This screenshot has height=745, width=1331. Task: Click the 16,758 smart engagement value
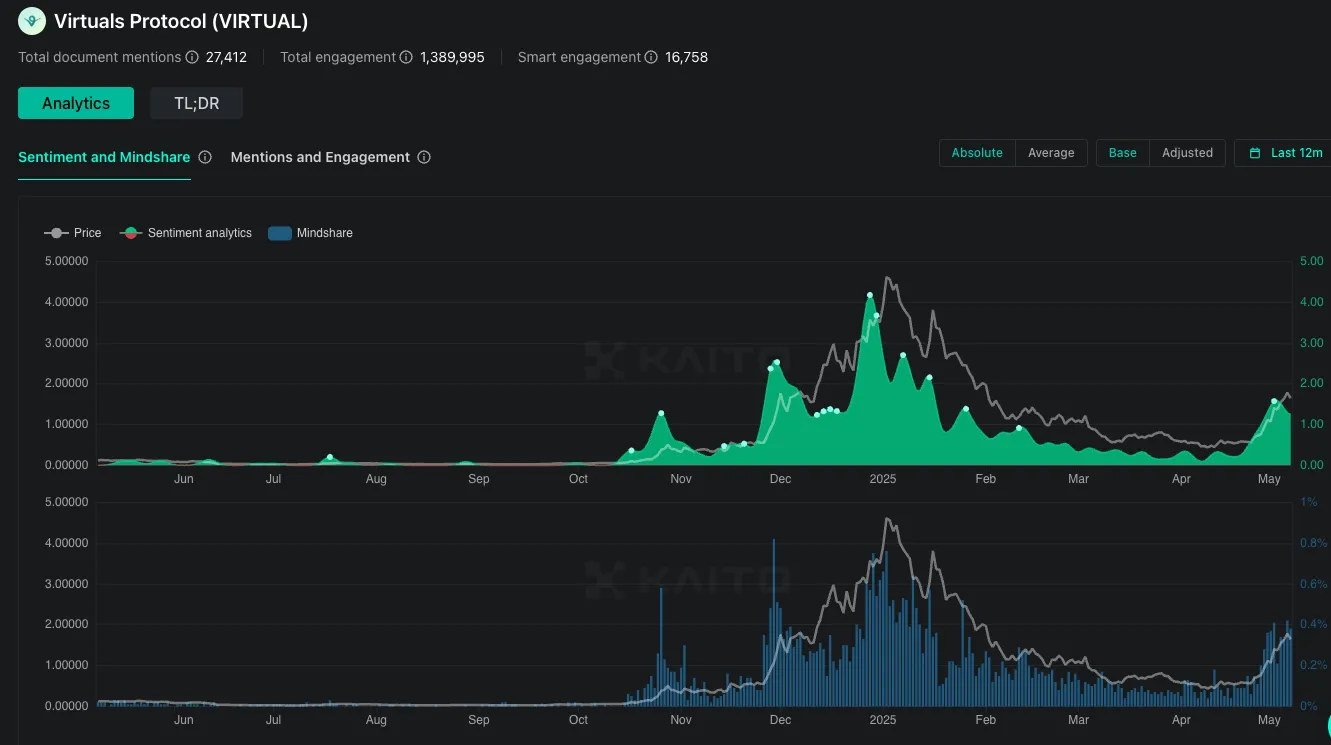click(x=686, y=57)
